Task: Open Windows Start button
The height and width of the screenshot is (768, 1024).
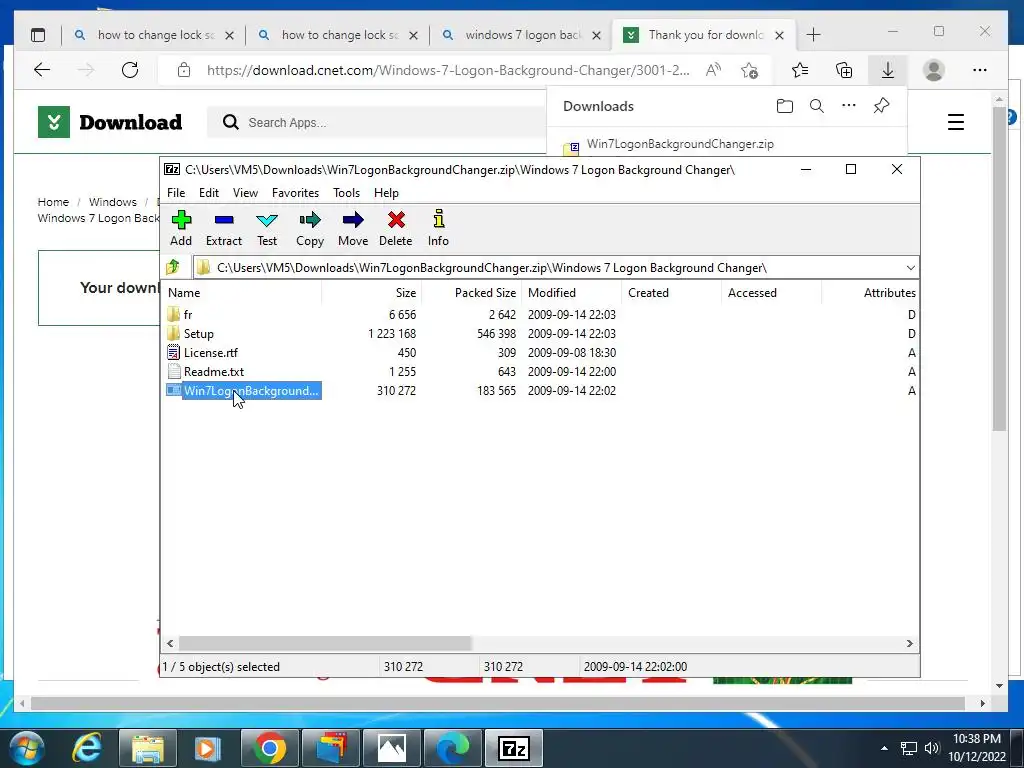Action: 27,748
